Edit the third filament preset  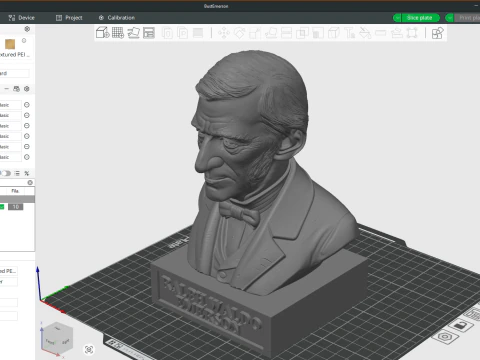(x=27, y=126)
